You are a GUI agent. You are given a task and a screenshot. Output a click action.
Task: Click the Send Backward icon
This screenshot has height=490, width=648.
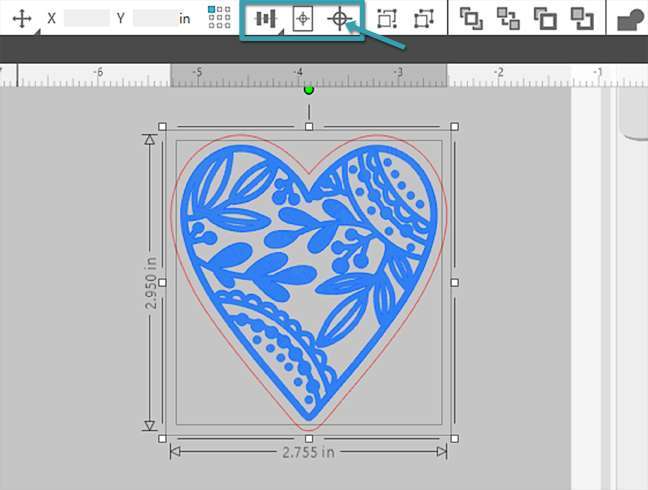582,19
